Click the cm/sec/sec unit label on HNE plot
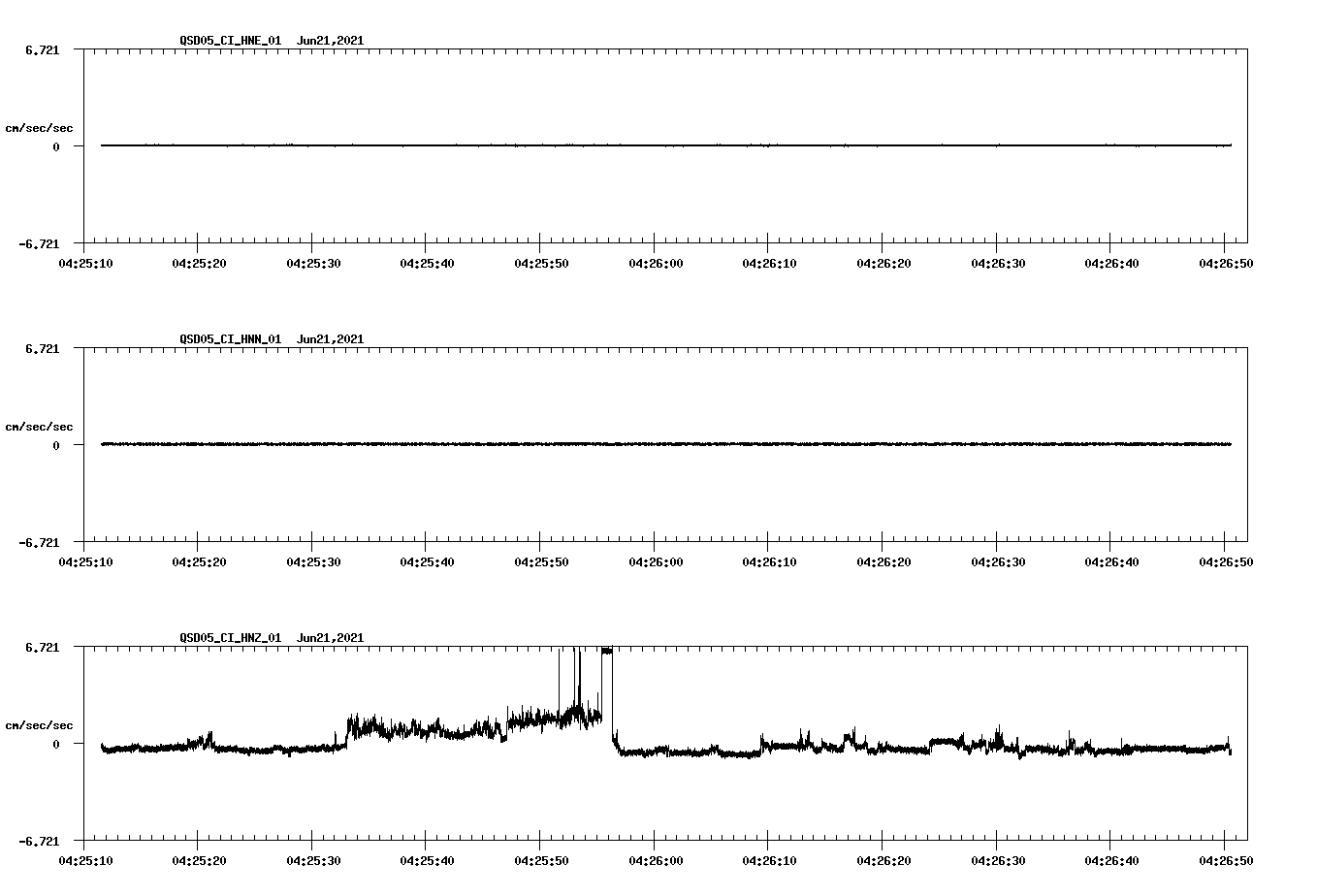 pyautogui.click(x=40, y=128)
